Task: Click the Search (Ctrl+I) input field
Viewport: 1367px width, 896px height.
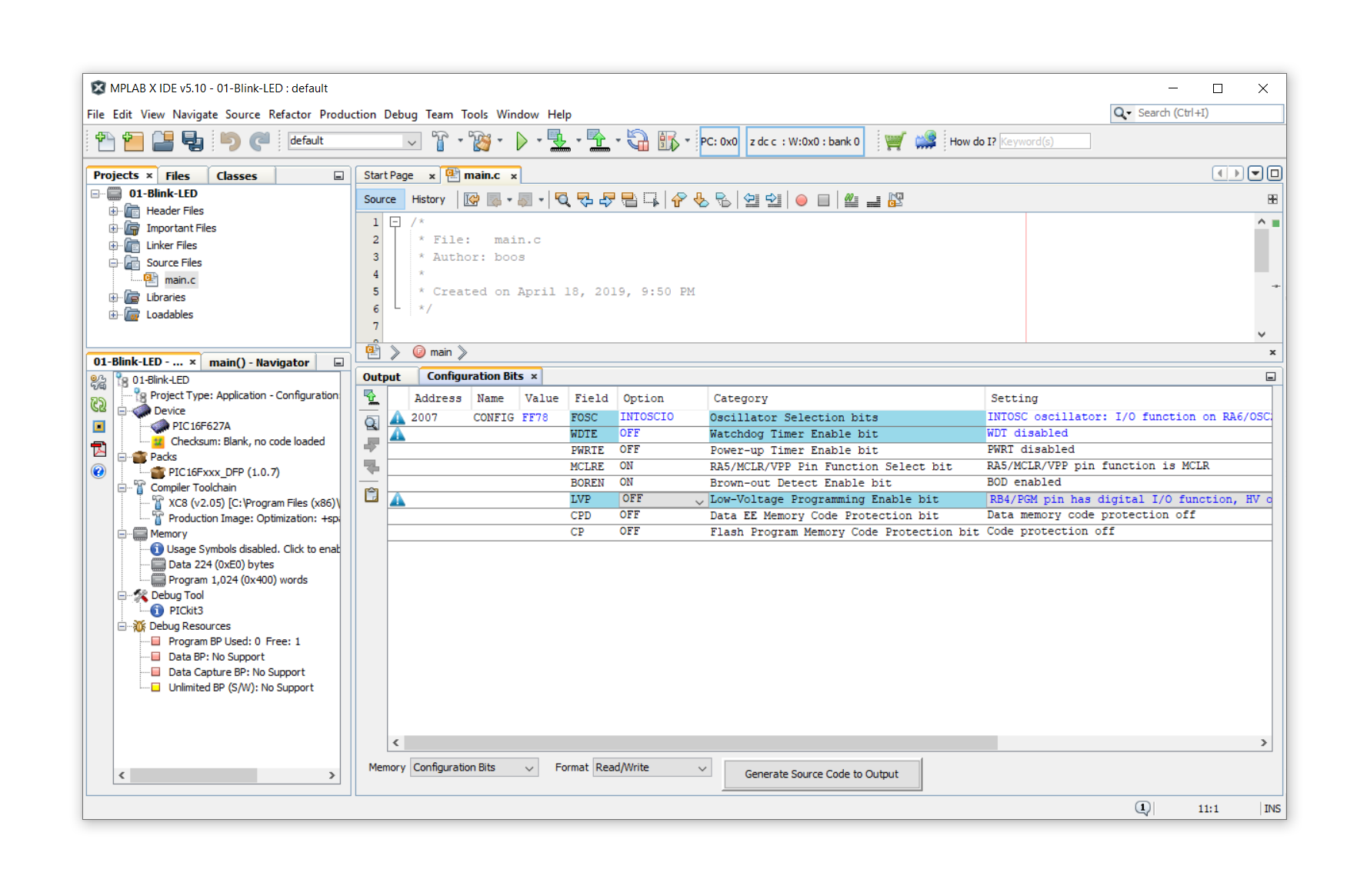Action: (x=1208, y=113)
